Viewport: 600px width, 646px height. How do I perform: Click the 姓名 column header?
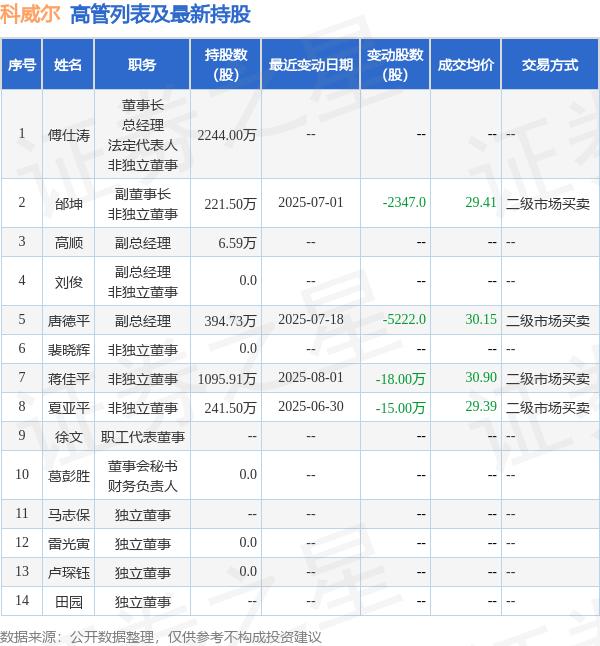click(68, 65)
